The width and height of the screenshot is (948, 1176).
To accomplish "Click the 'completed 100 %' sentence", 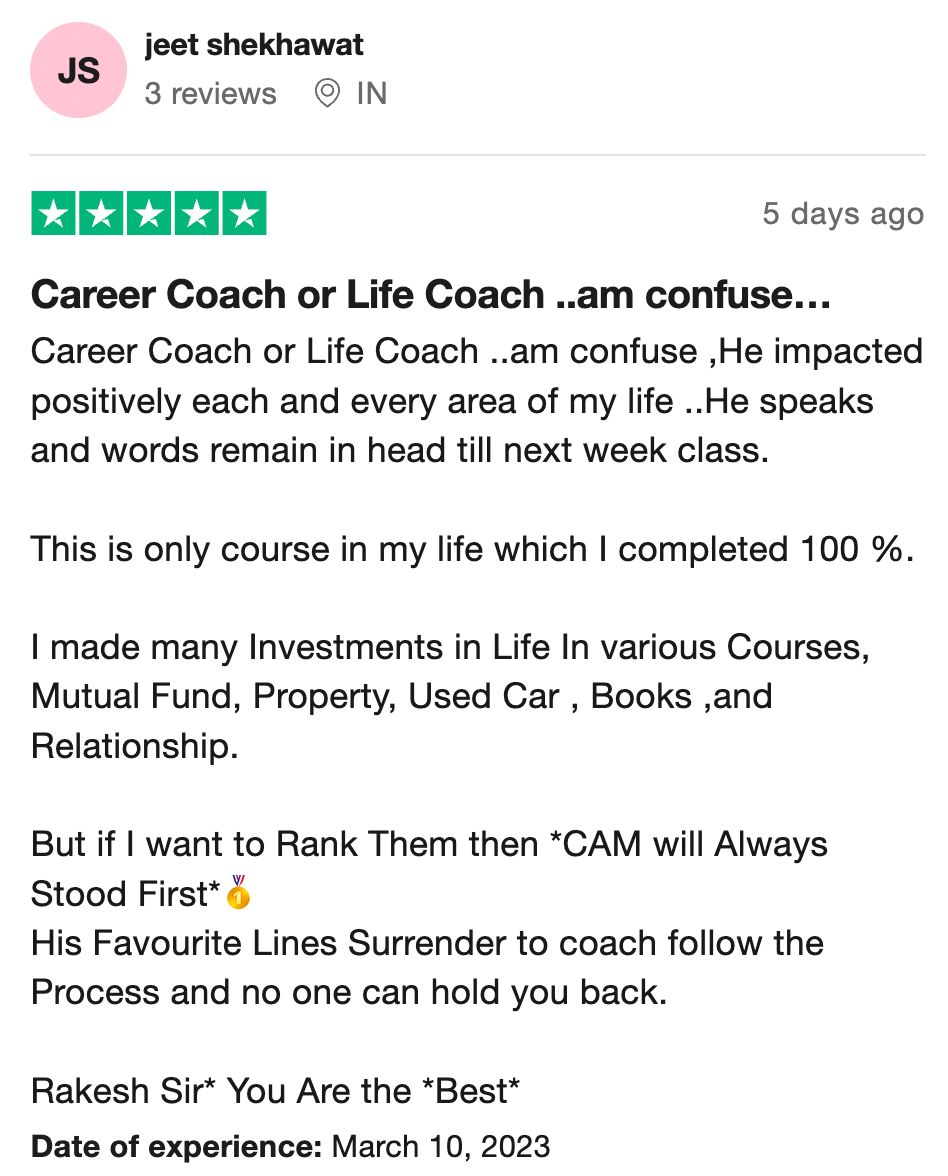I will [472, 549].
